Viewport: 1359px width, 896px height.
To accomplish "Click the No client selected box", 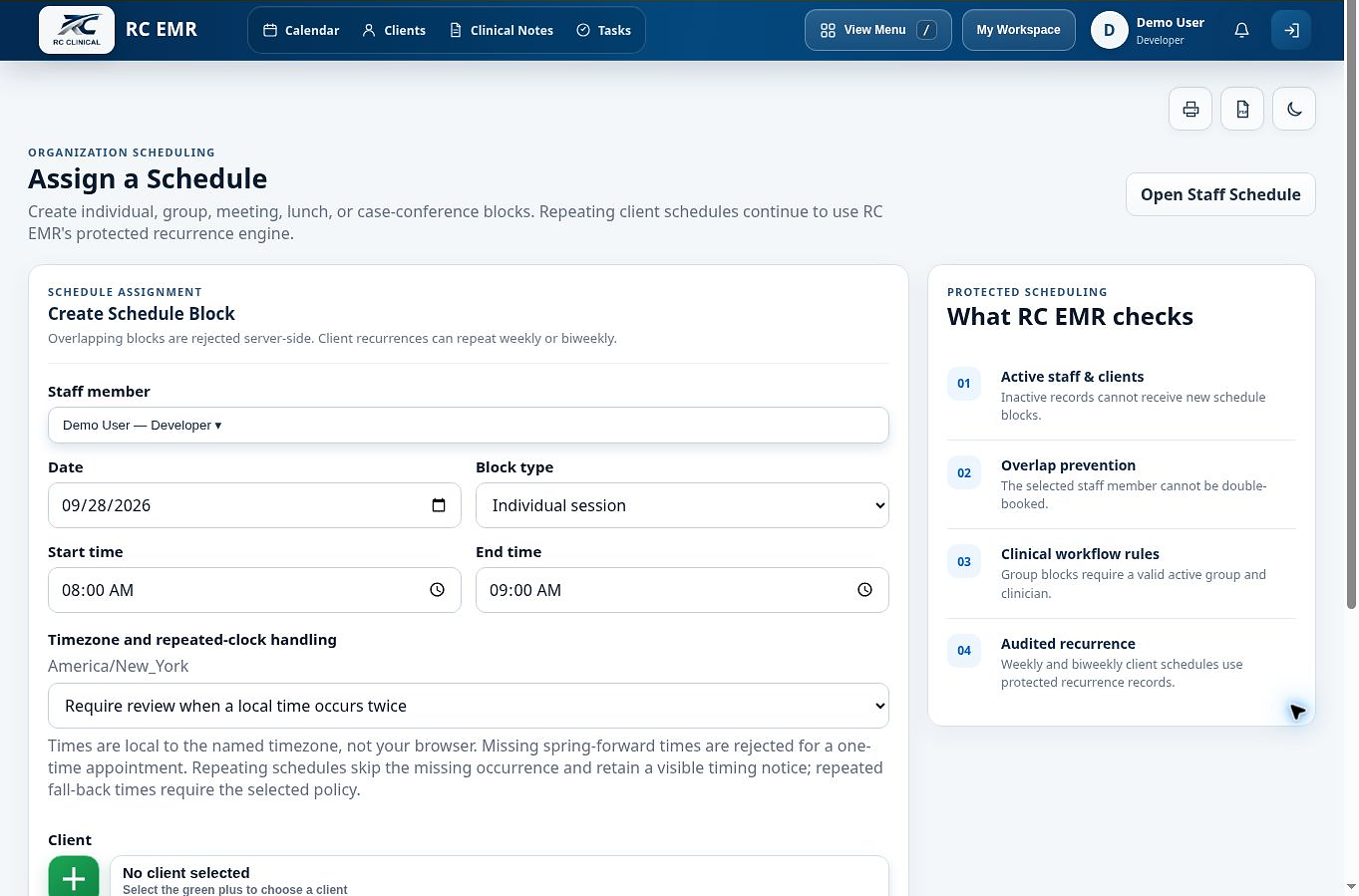I will pos(500,877).
